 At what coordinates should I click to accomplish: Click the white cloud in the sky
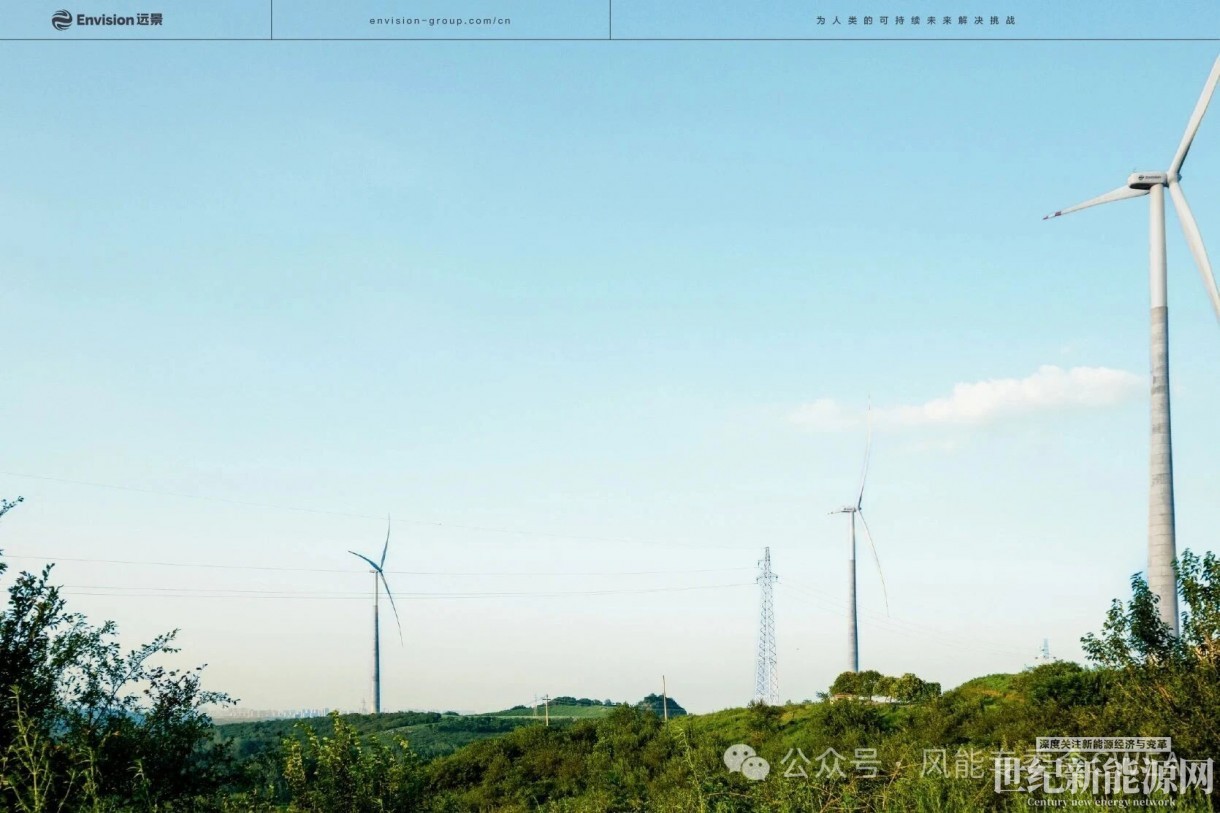click(1010, 396)
